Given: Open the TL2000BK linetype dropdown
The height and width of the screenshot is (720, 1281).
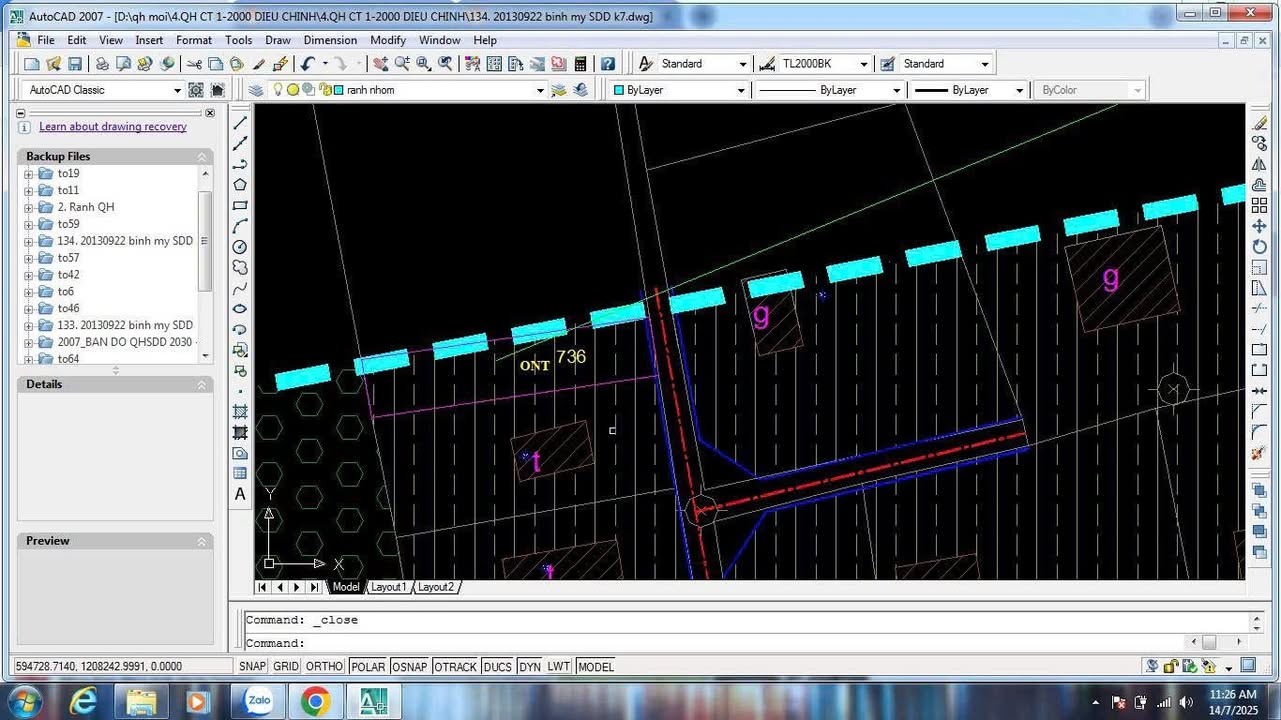Looking at the screenshot, I should (x=866, y=63).
